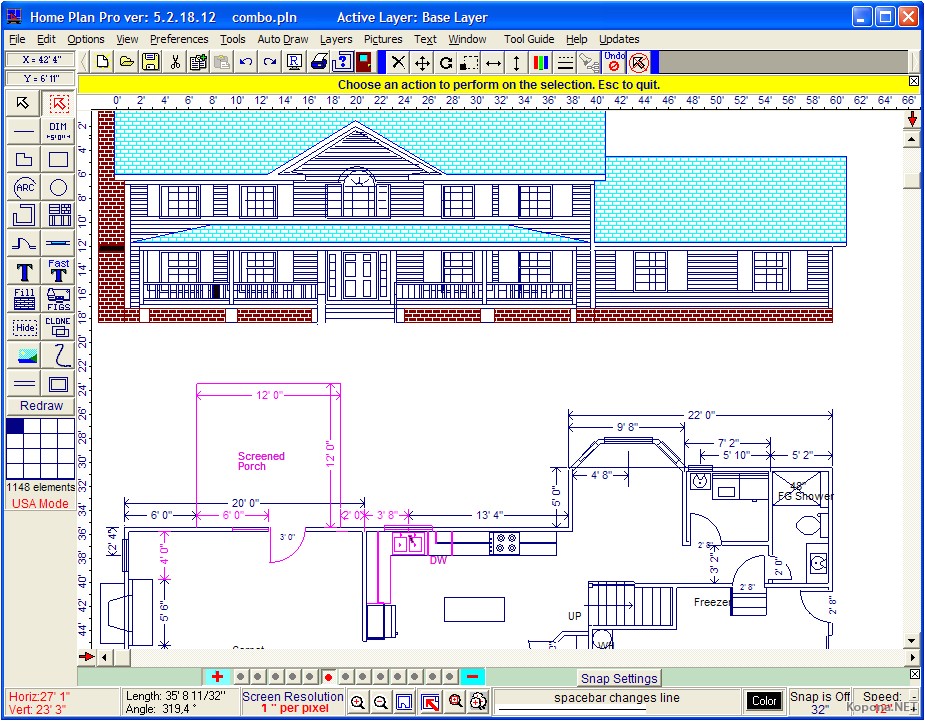Open the Layers menu
This screenshot has height=721, width=925.
point(336,39)
